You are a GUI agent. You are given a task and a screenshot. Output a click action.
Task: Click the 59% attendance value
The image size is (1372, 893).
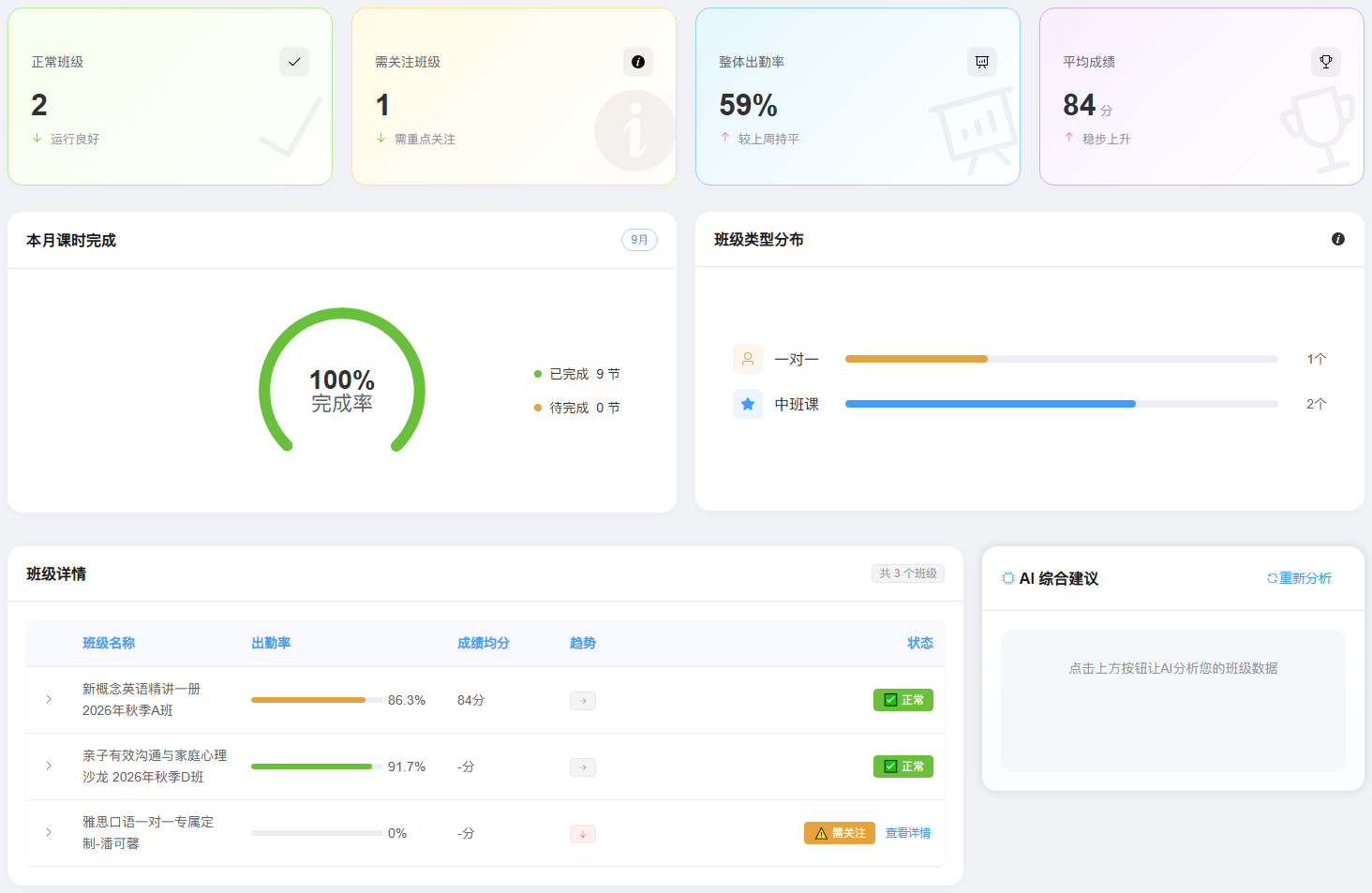pos(749,105)
